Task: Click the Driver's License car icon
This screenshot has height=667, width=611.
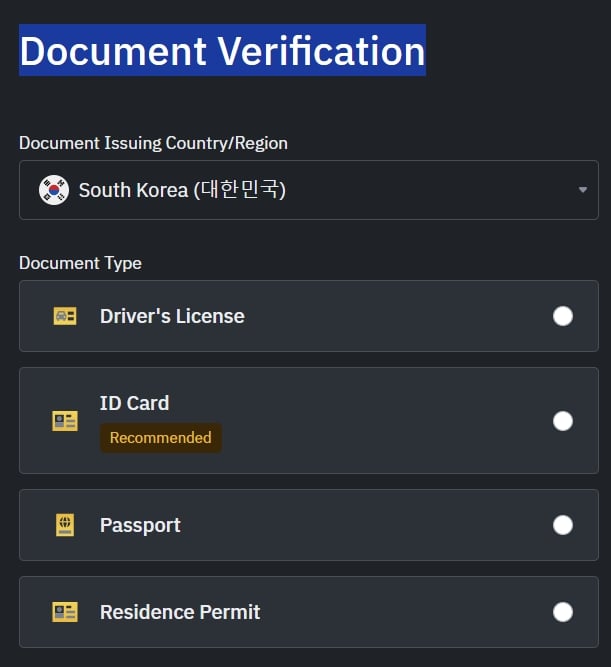Action: [65, 316]
